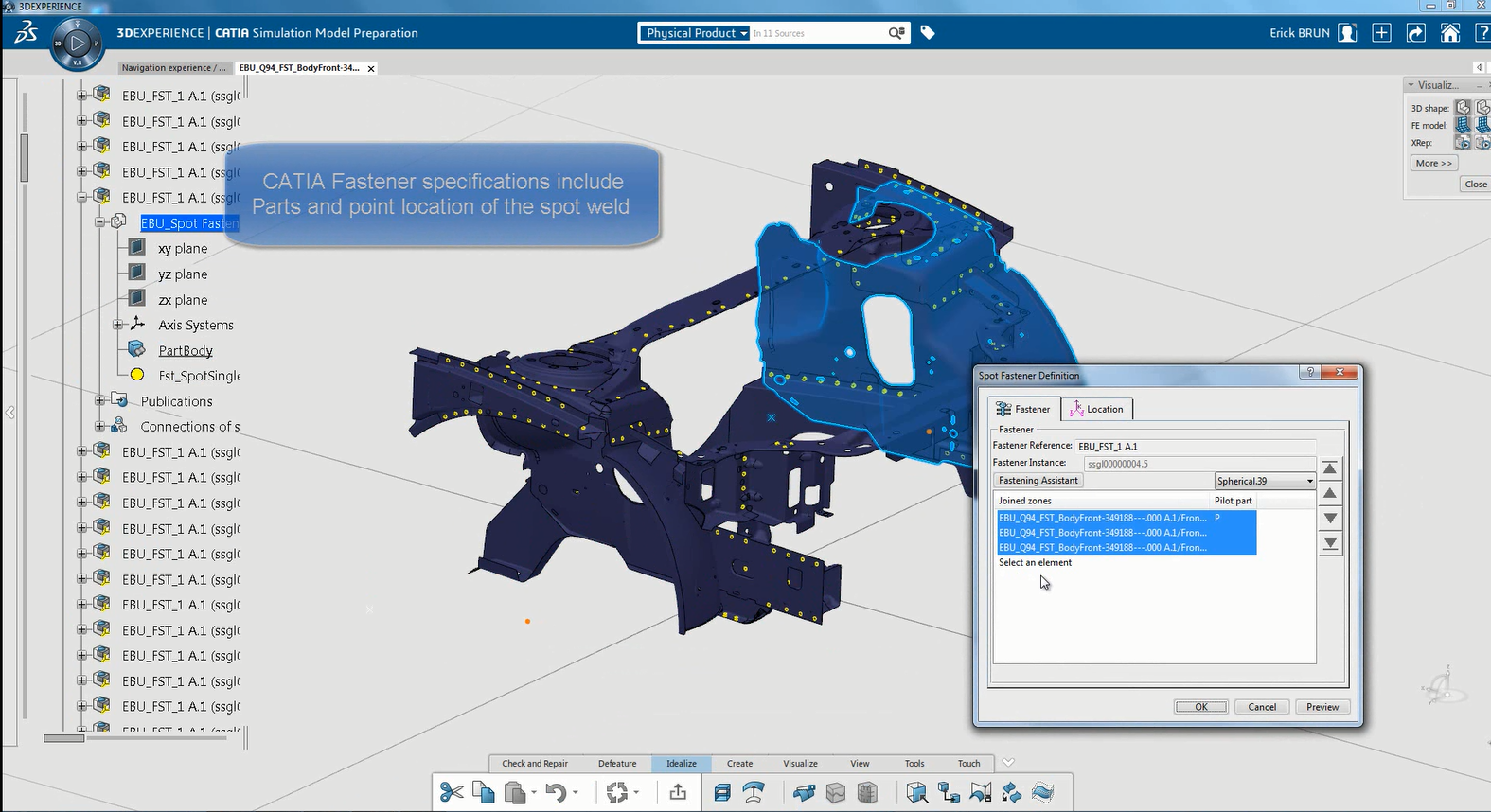Click the tag icon beside search
Image resolution: width=1491 pixels, height=812 pixels.
928,33
